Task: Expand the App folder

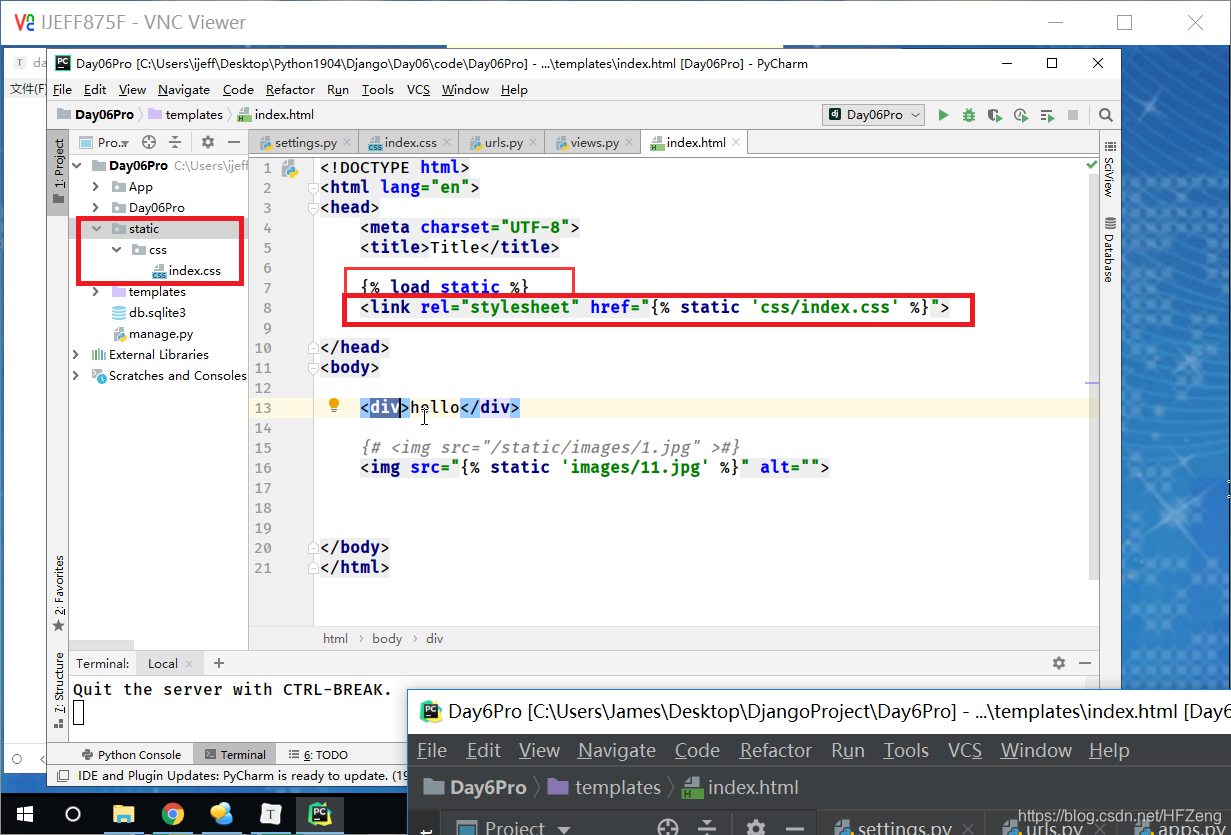Action: 96,187
